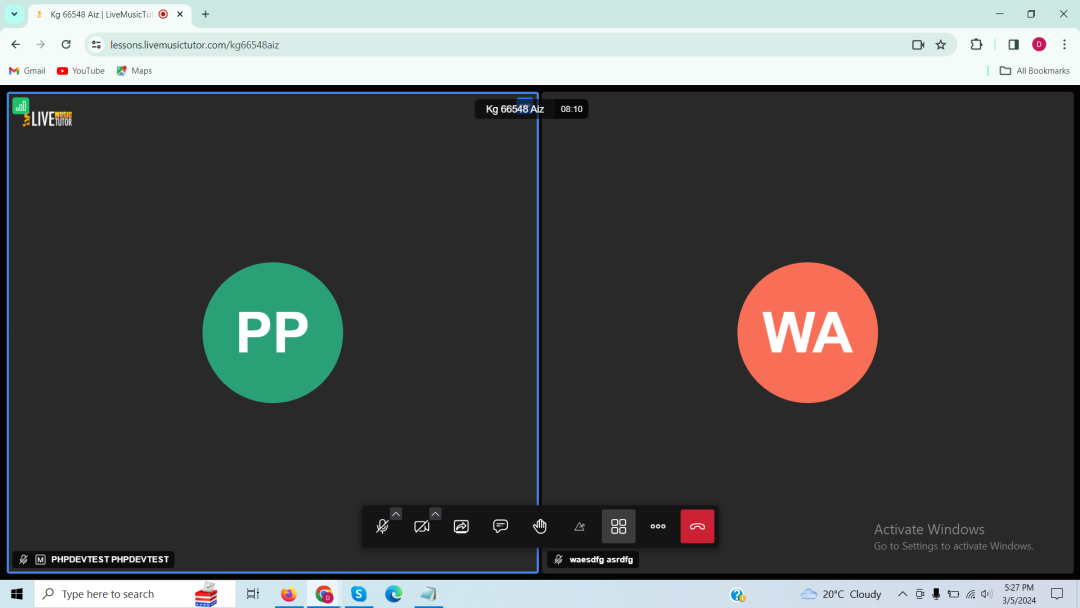Open a new browser tab

pos(206,14)
